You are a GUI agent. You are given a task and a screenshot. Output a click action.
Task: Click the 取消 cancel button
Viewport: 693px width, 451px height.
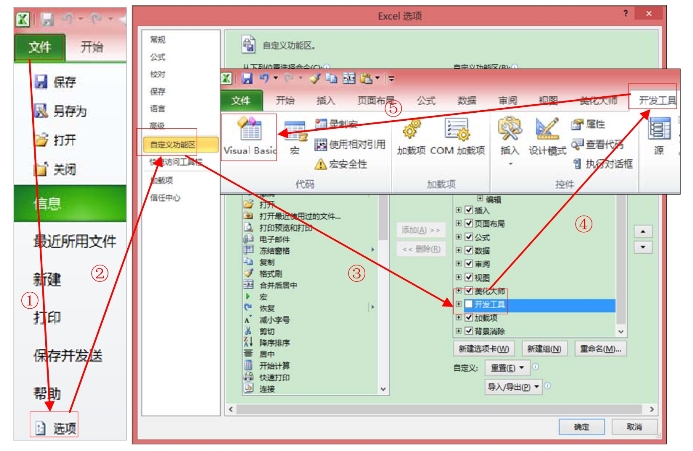click(x=634, y=427)
